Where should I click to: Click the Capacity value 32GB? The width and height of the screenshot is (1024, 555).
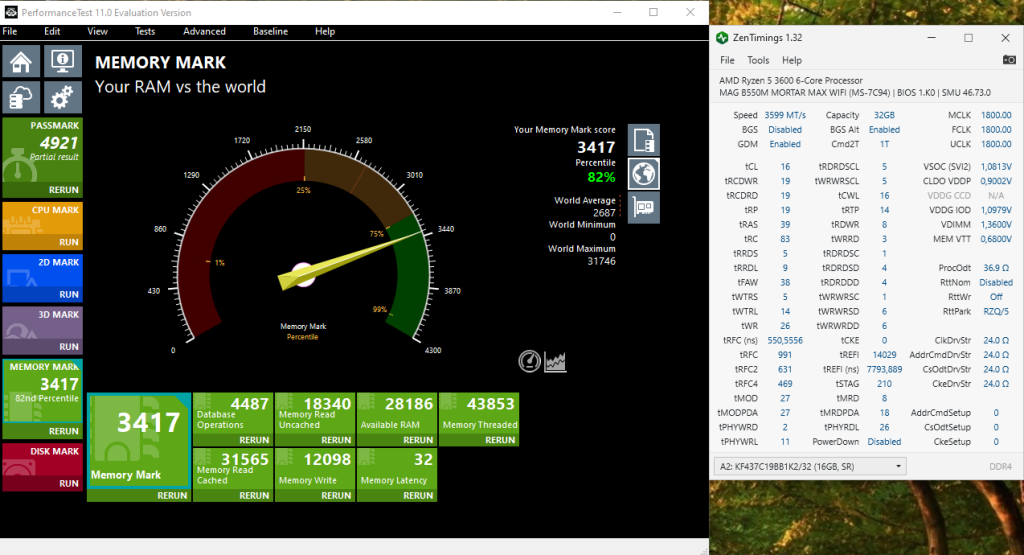[x=884, y=115]
